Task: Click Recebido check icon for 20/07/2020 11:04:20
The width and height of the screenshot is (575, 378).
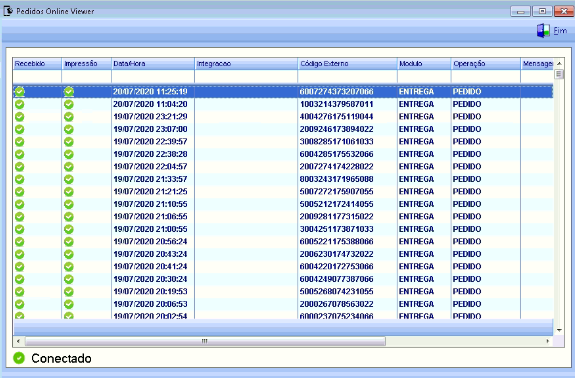Action: coord(20,104)
